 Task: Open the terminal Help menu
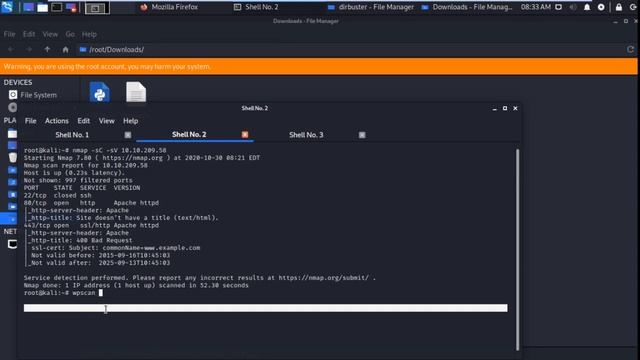pos(130,121)
